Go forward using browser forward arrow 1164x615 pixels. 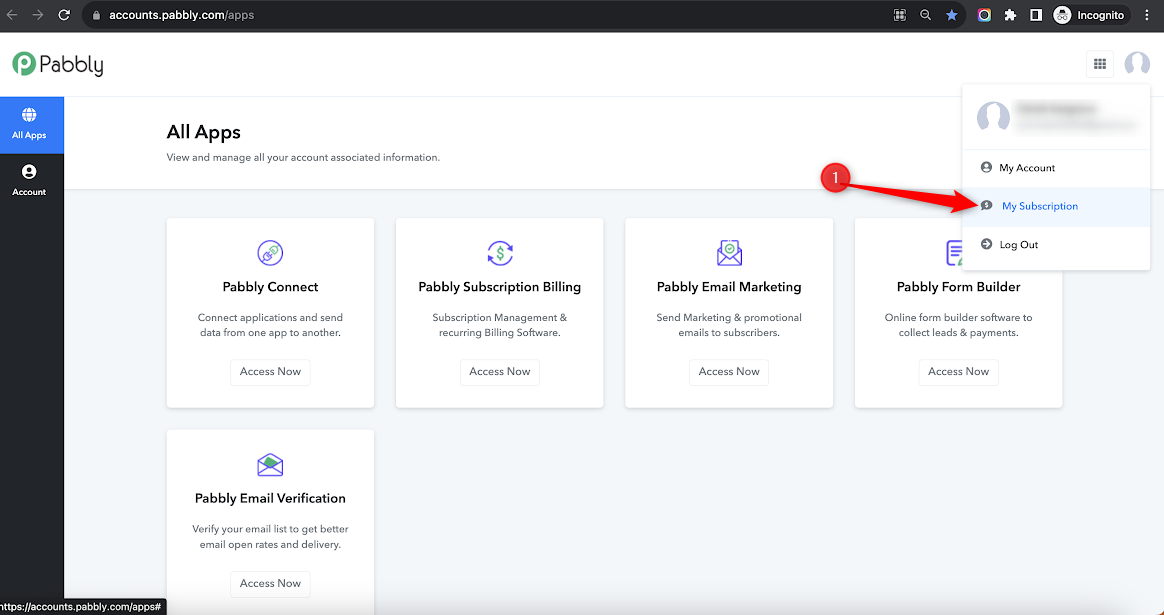click(38, 15)
